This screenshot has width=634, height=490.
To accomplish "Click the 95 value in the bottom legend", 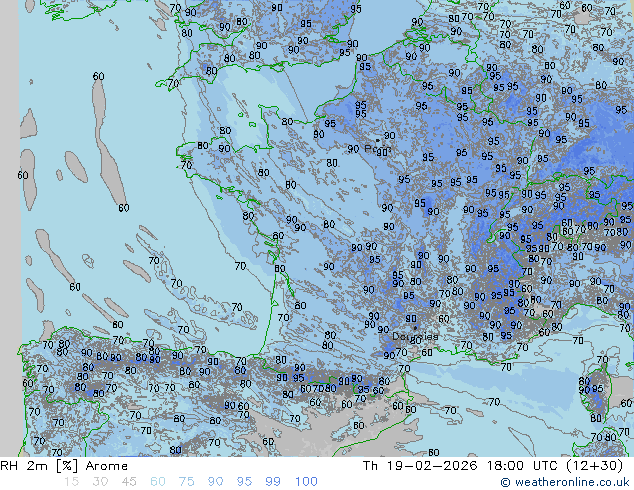I will pos(244,482).
